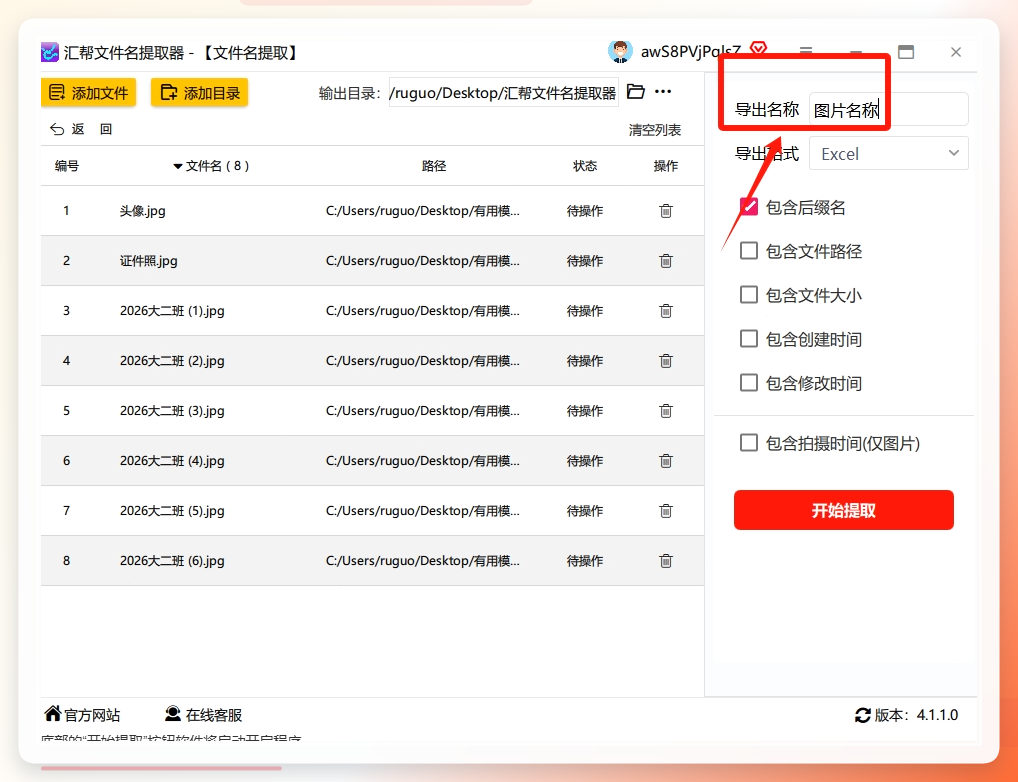The image size is (1018, 782).
Task: Delete 2026大二班 (3).jpg via trash icon
Action: (665, 411)
